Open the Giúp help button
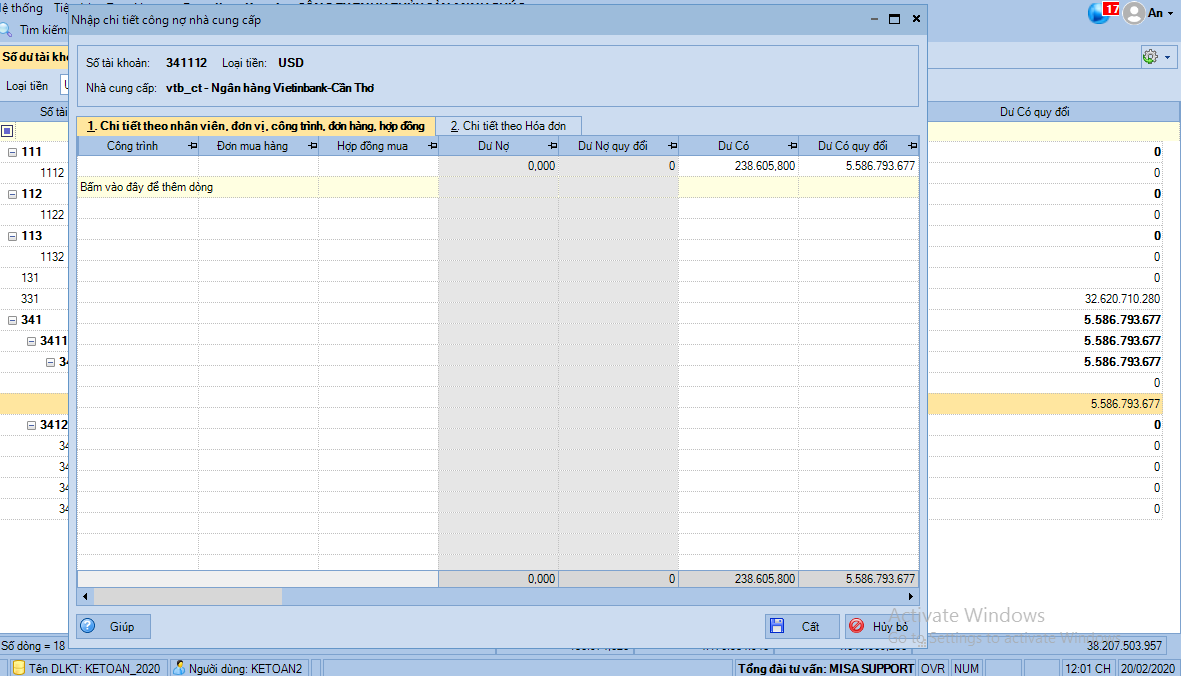 pos(113,626)
